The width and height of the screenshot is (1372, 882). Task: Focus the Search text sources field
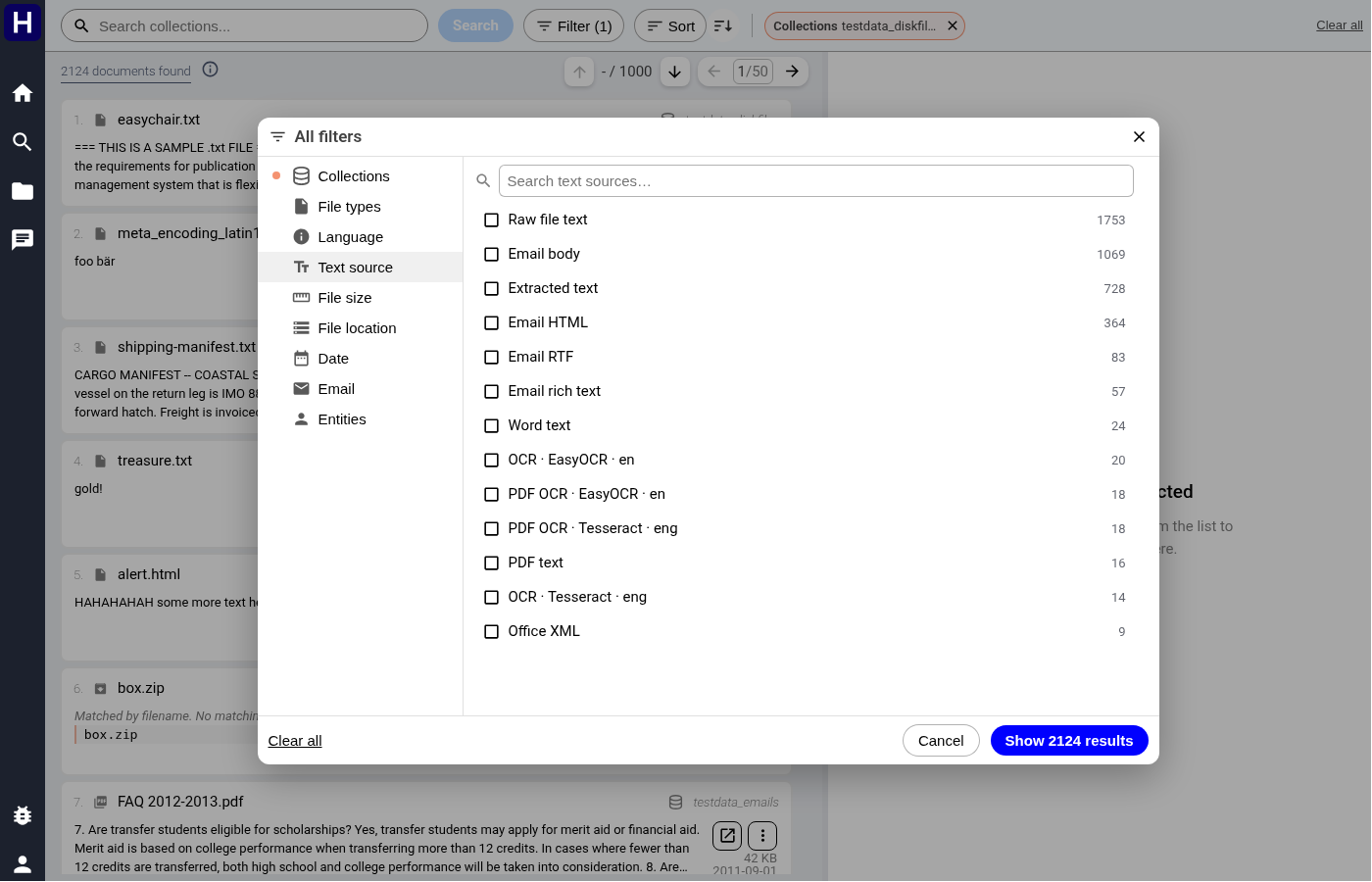815,181
